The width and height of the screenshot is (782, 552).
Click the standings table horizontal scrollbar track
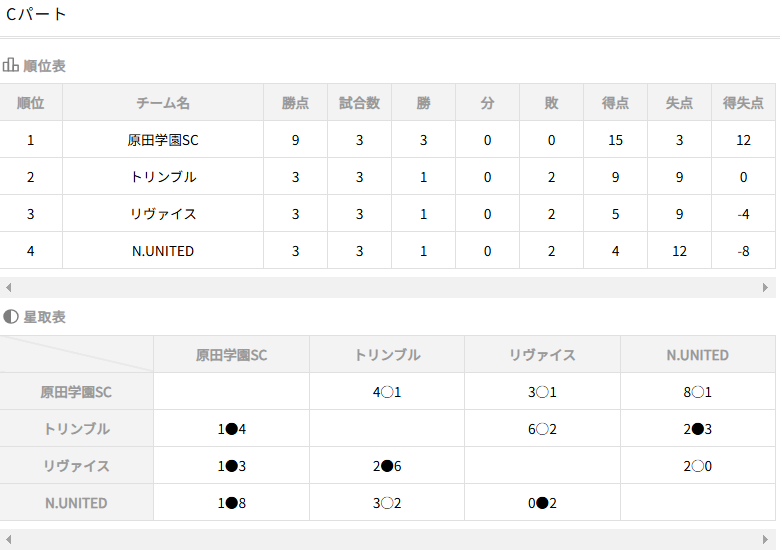tap(388, 288)
